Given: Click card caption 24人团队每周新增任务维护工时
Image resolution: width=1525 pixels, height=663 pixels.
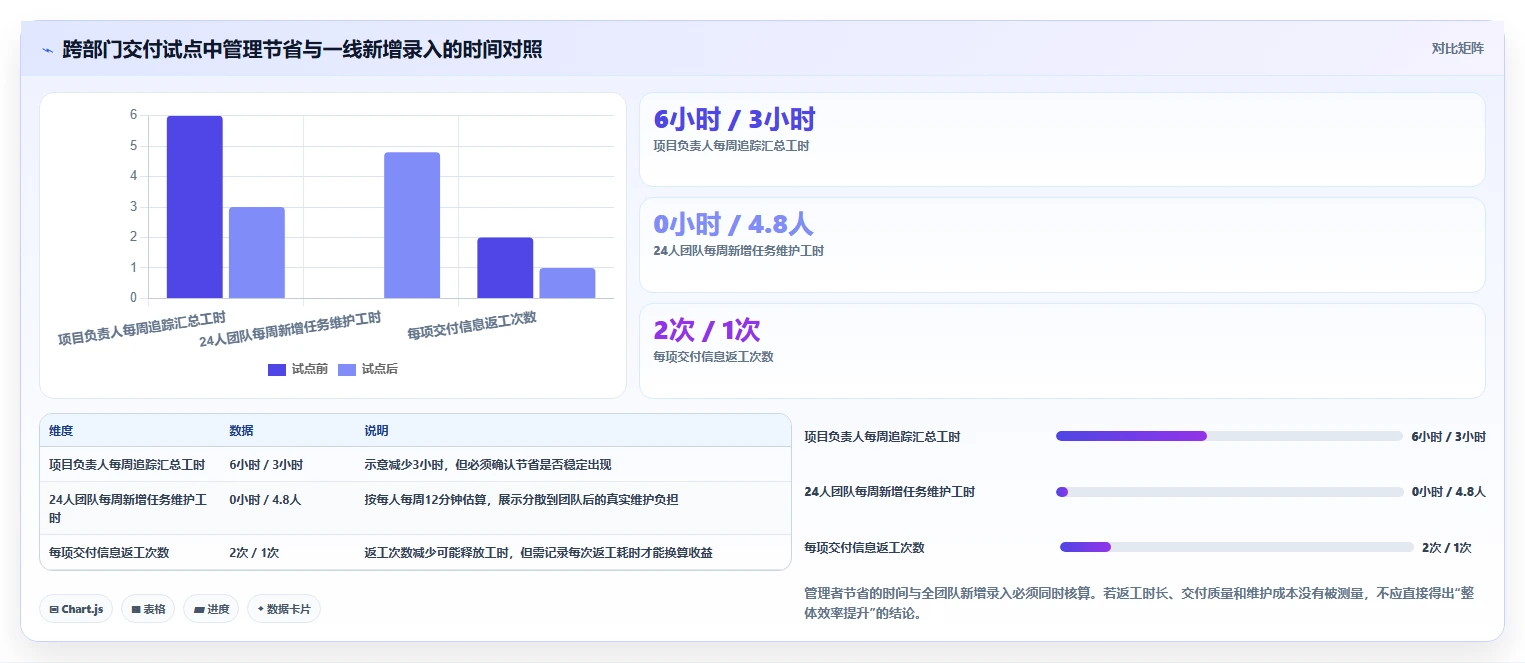Looking at the screenshot, I should (x=739, y=251).
